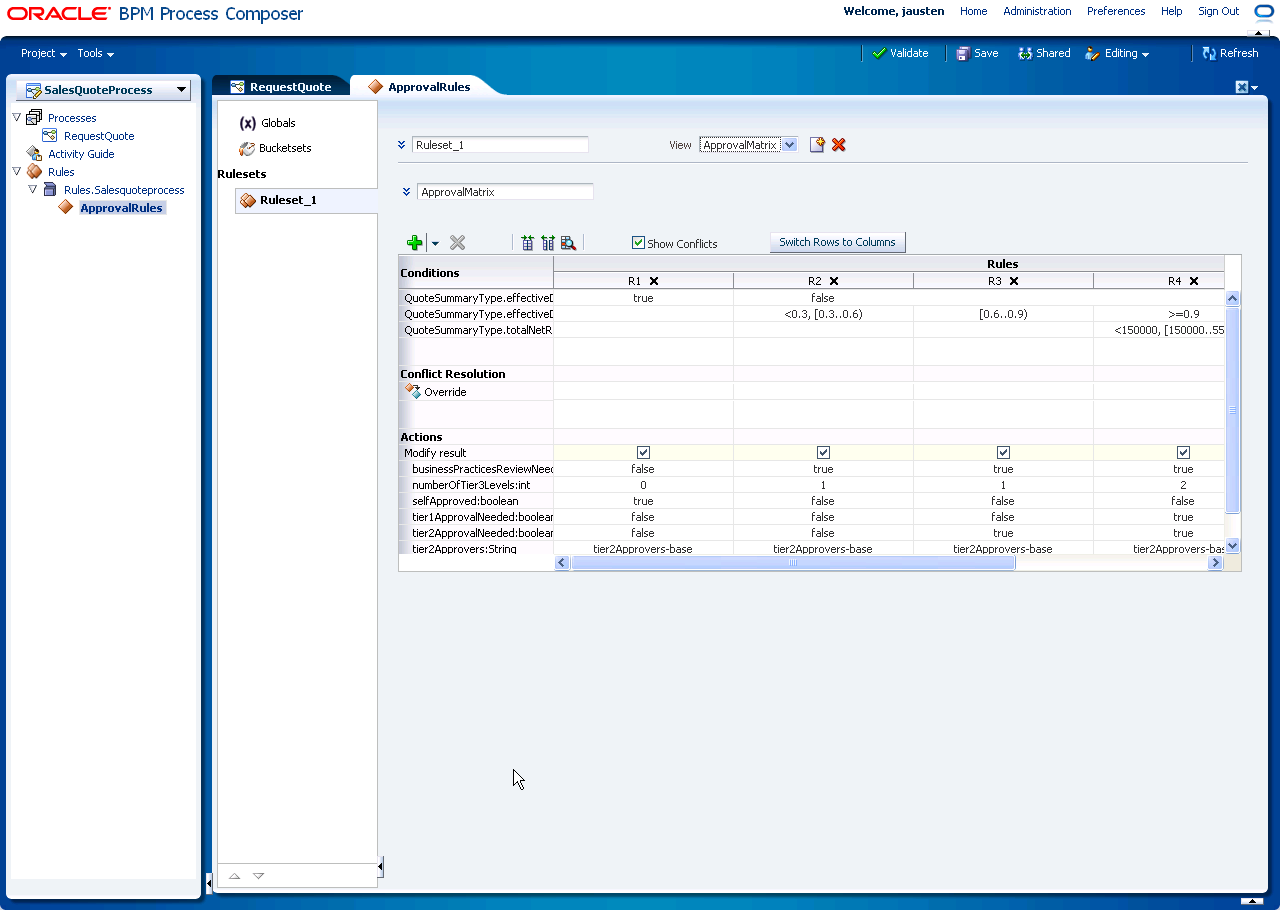The width and height of the screenshot is (1280, 910).
Task: Expand the Ruleset_1 details chevron
Action: [402, 145]
